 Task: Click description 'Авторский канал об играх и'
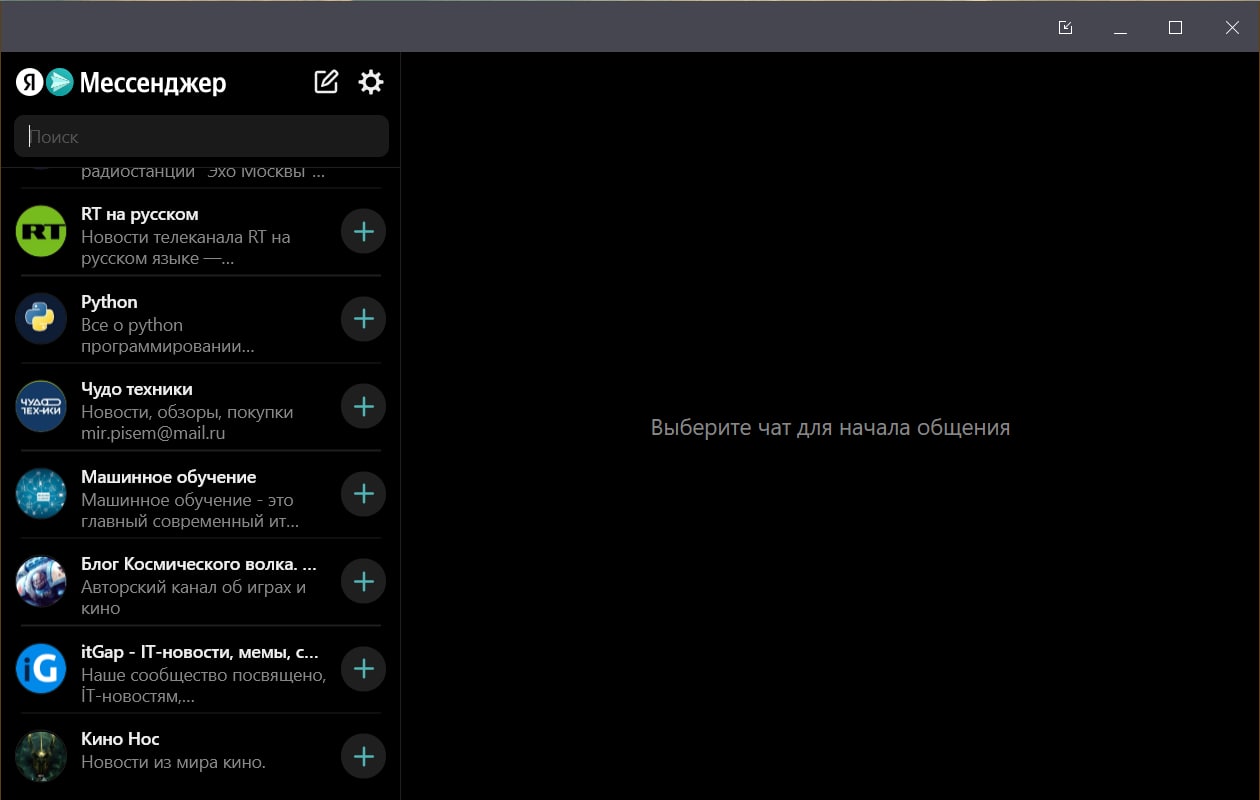click(x=194, y=587)
